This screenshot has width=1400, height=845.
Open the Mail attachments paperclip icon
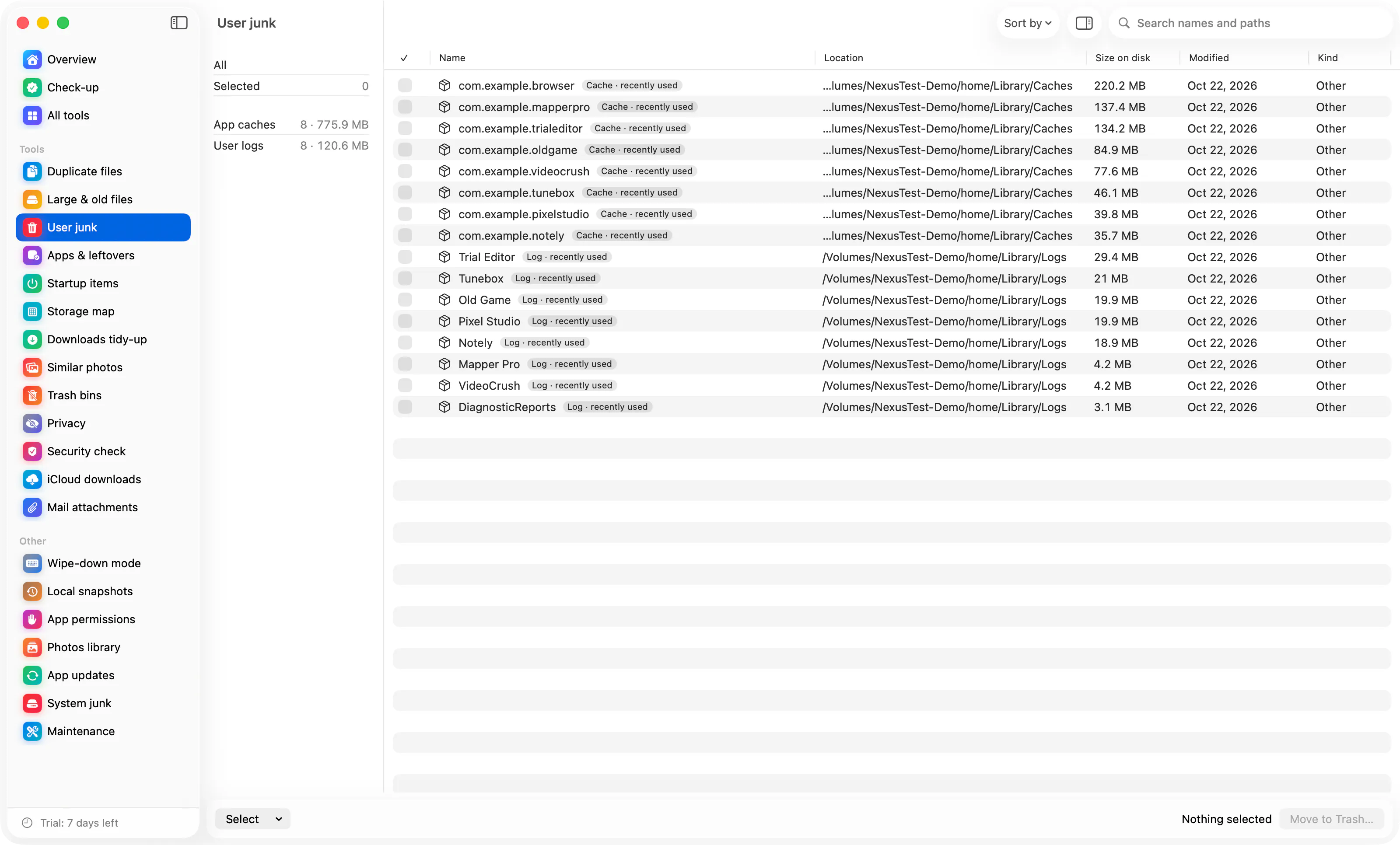(x=32, y=507)
